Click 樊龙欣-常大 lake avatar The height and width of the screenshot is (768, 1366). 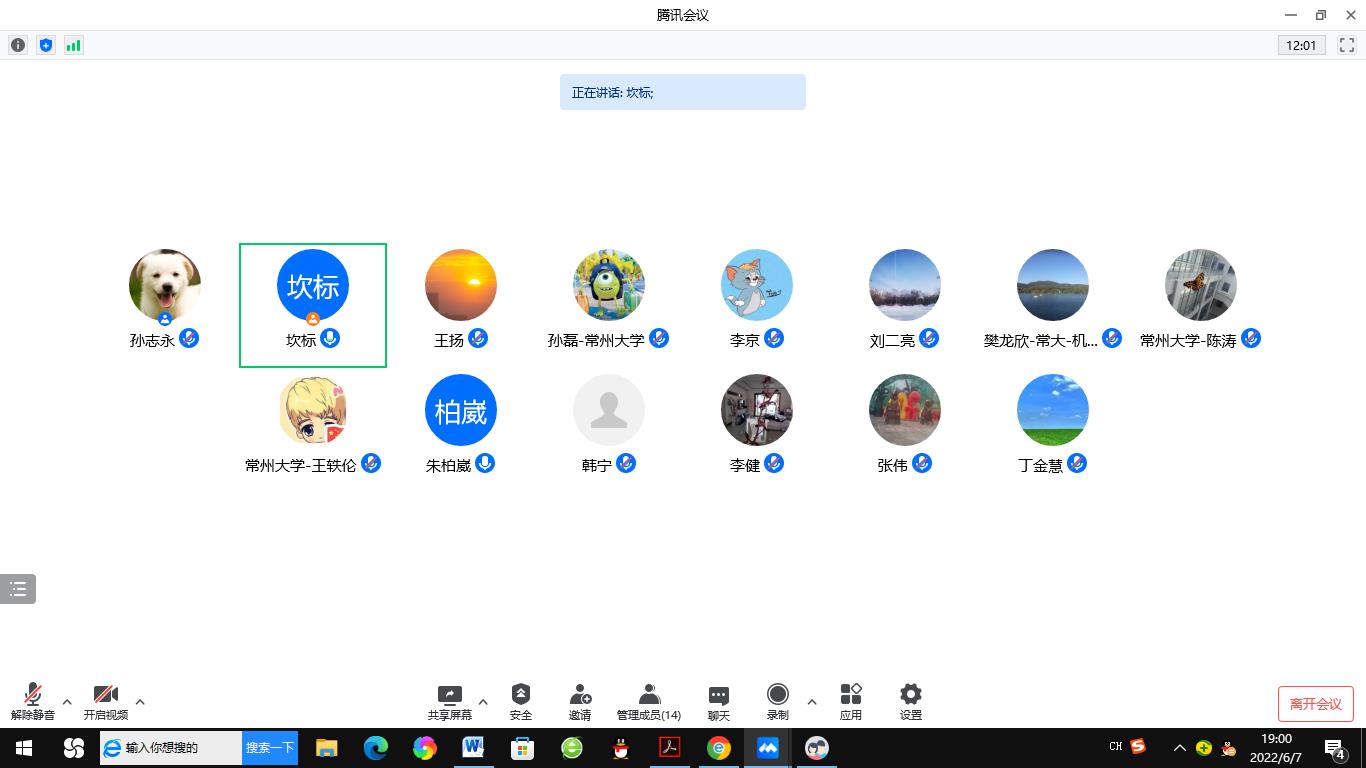(x=1053, y=285)
